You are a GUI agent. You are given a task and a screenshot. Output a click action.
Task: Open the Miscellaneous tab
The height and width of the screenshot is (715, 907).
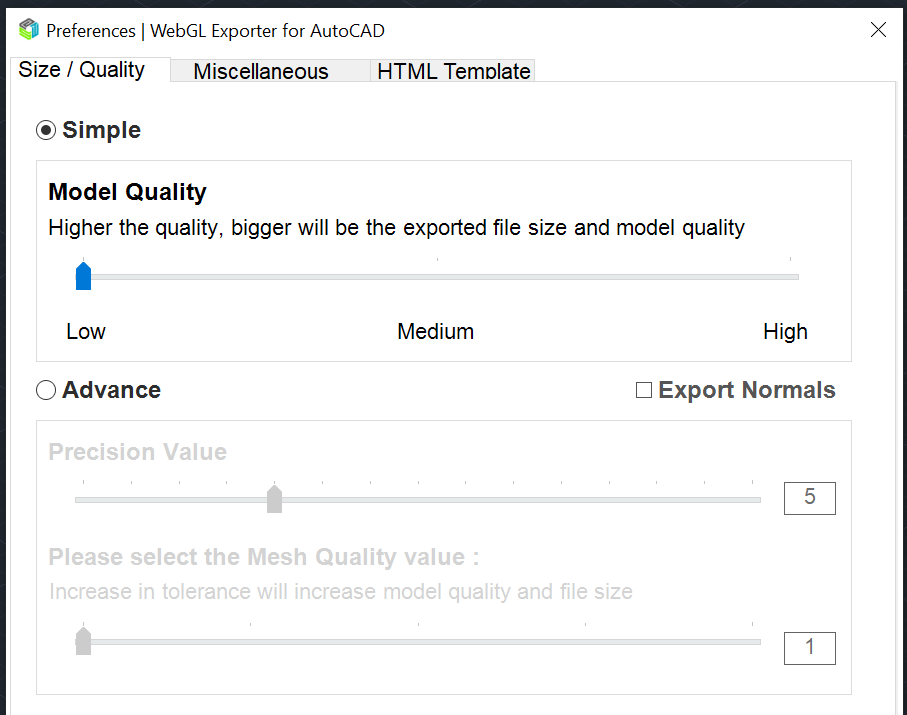pos(261,71)
